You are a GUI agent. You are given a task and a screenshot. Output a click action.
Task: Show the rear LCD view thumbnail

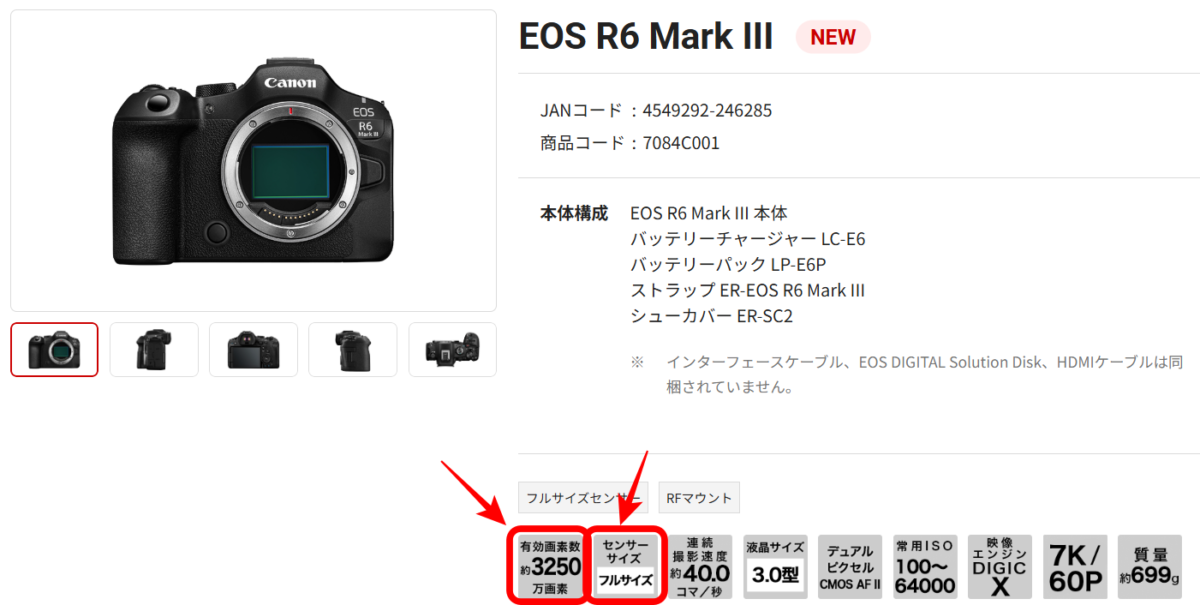[253, 349]
